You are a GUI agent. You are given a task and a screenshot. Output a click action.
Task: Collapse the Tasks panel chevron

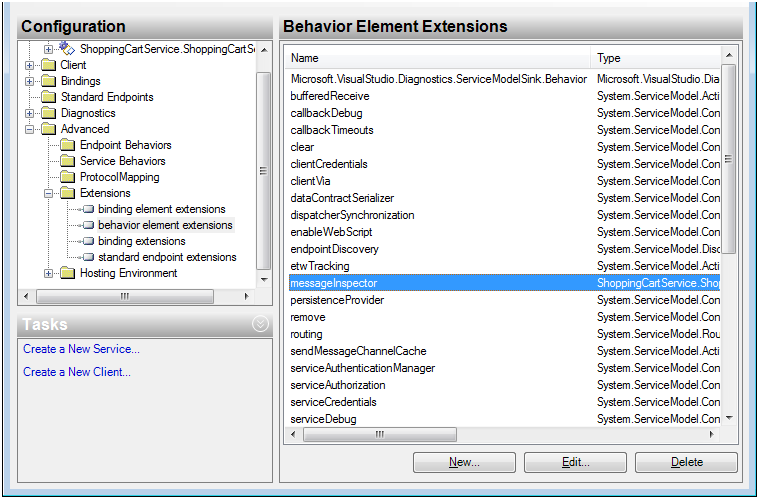260,324
